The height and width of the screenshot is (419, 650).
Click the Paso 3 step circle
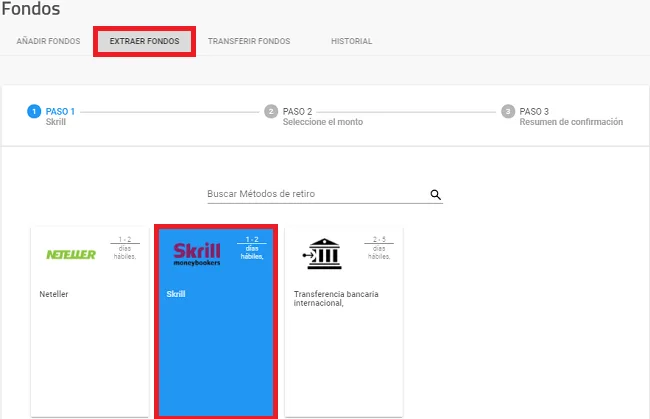[508, 111]
